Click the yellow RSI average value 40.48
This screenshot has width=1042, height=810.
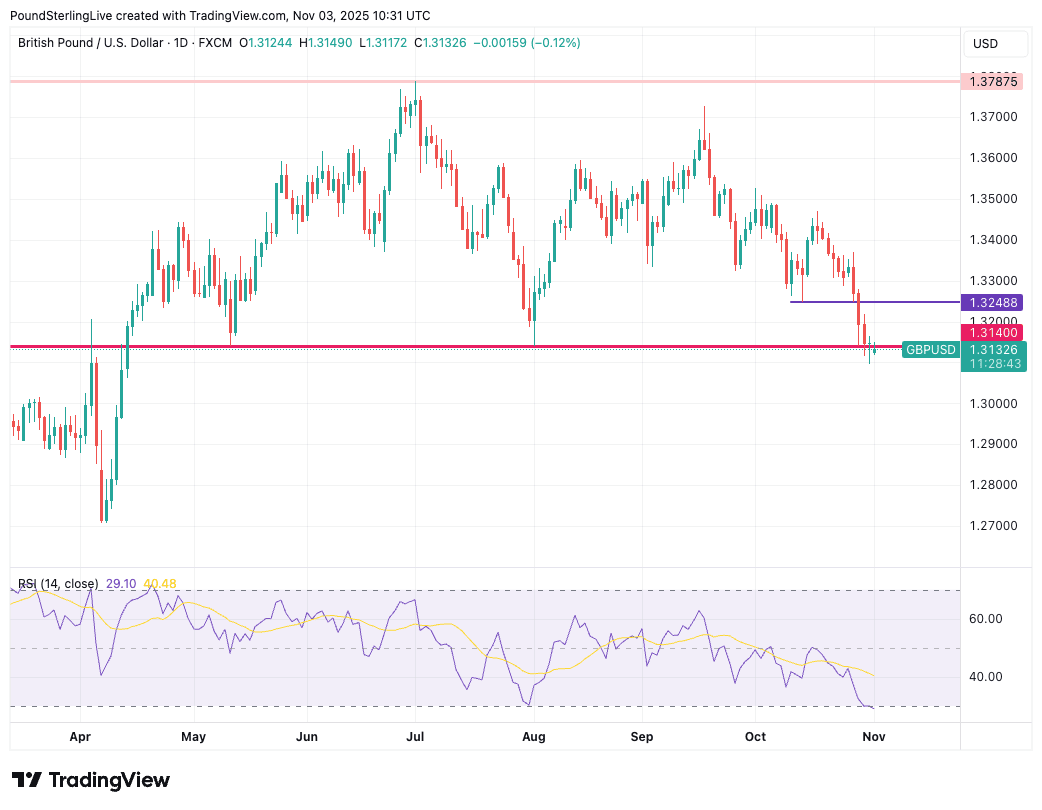pos(160,584)
